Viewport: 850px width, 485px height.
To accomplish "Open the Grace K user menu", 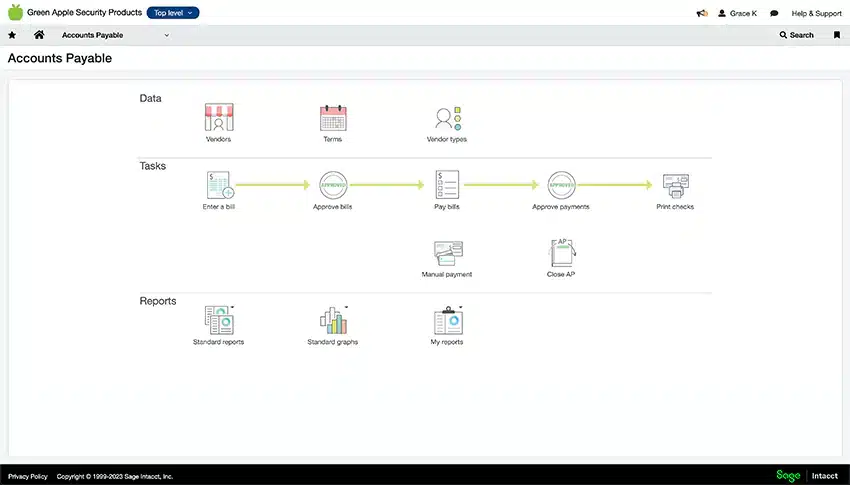I will click(737, 13).
